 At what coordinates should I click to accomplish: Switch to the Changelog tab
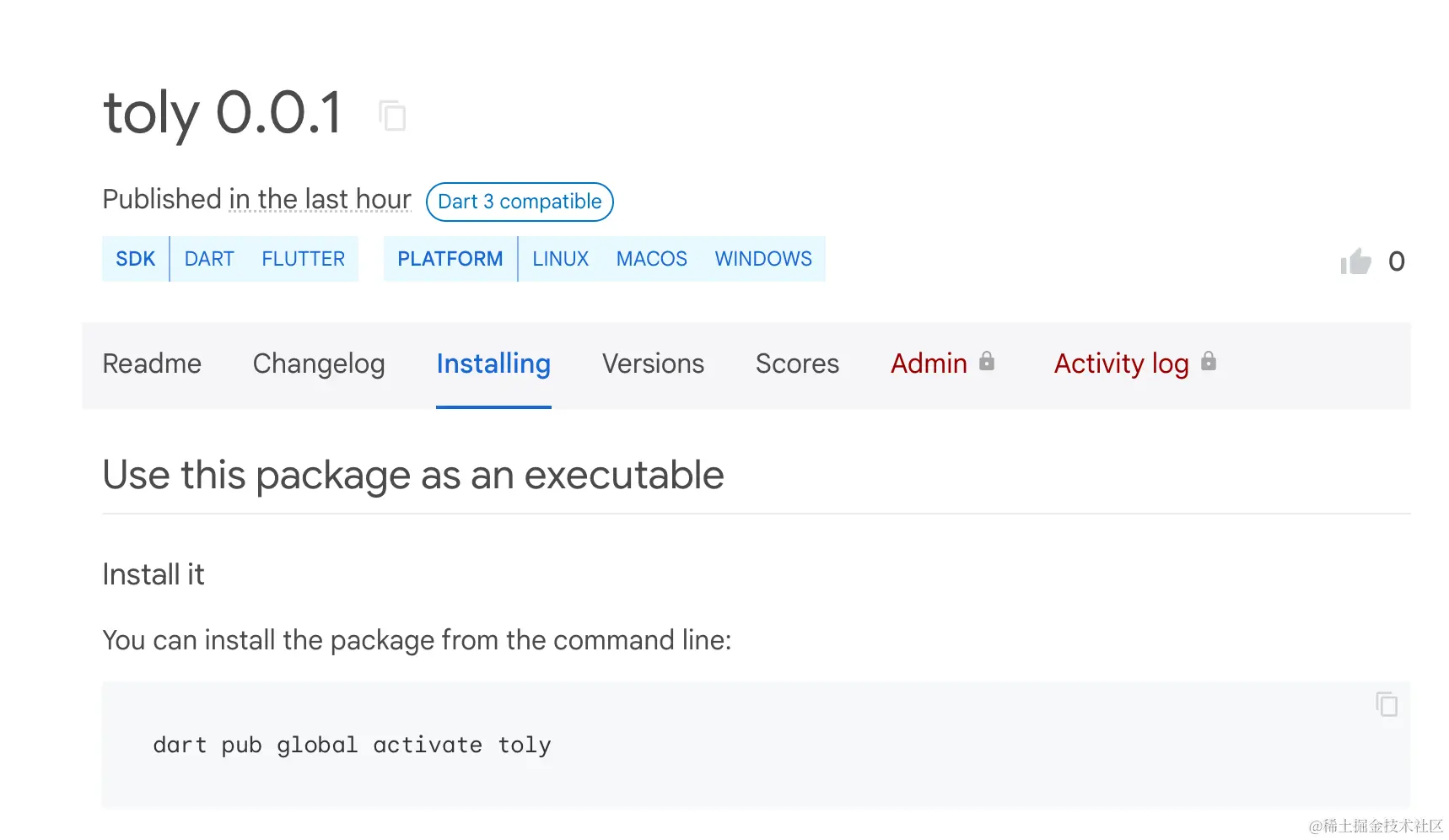(x=319, y=363)
